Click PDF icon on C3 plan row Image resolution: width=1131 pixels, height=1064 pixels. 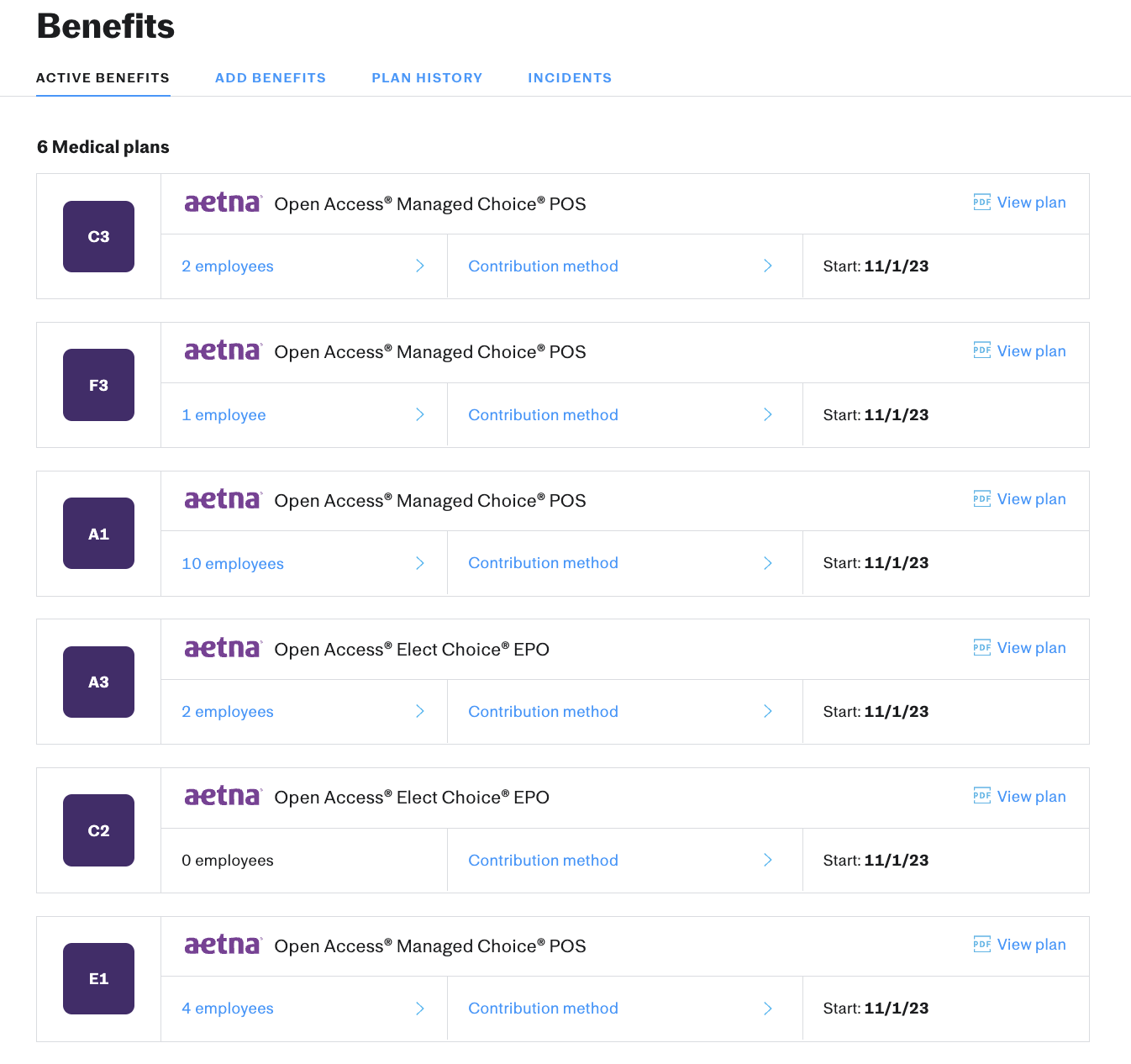point(981,203)
